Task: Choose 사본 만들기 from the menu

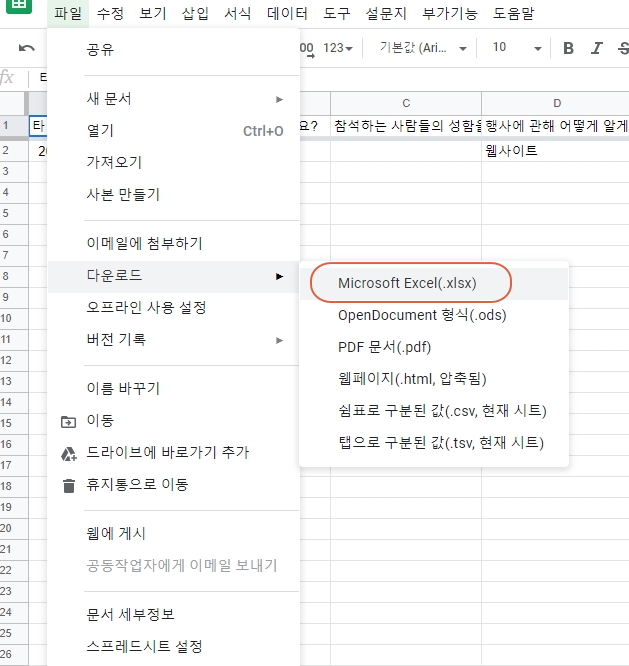Action: click(174, 195)
